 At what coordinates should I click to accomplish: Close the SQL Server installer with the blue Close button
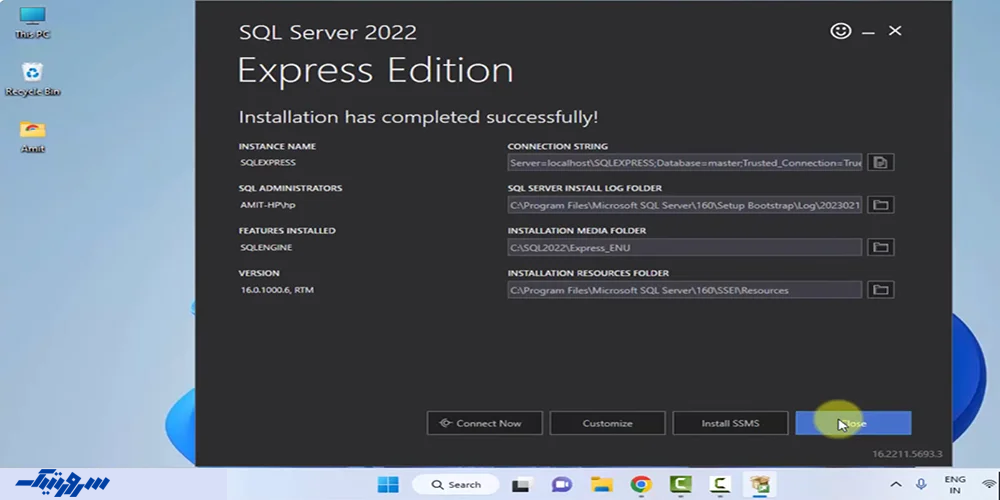(x=853, y=423)
